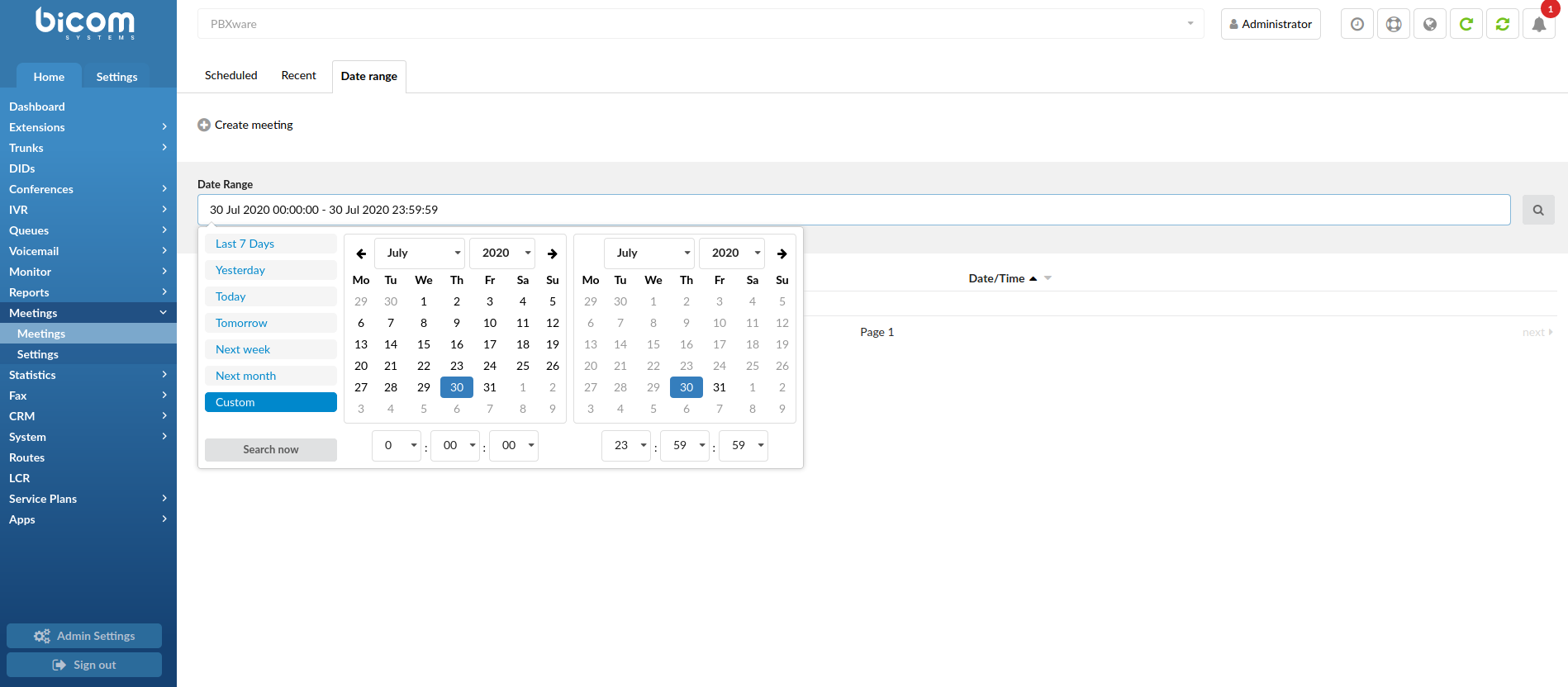Select the Meetings submenu item
The height and width of the screenshot is (687, 1568).
88,334
